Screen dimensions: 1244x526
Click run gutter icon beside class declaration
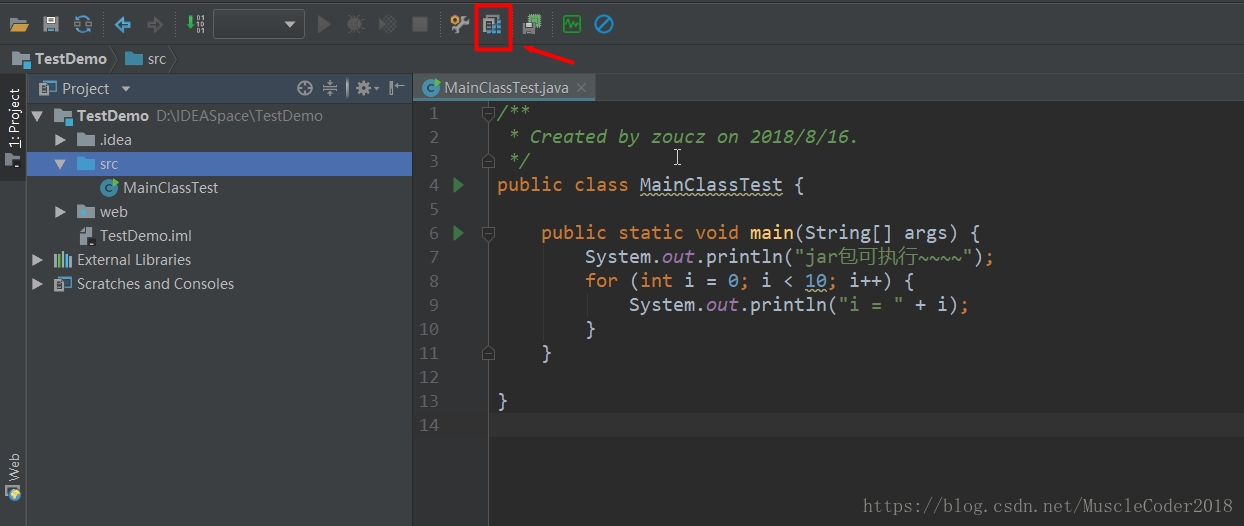pos(458,185)
